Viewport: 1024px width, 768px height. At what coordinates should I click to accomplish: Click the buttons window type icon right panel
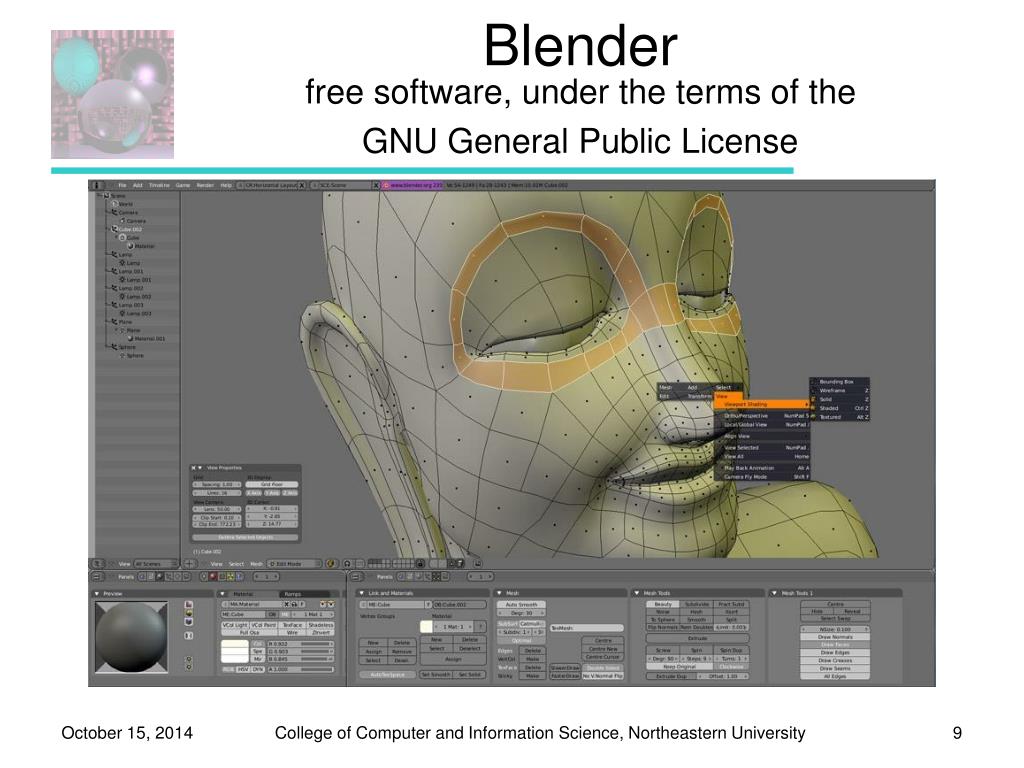point(356,577)
